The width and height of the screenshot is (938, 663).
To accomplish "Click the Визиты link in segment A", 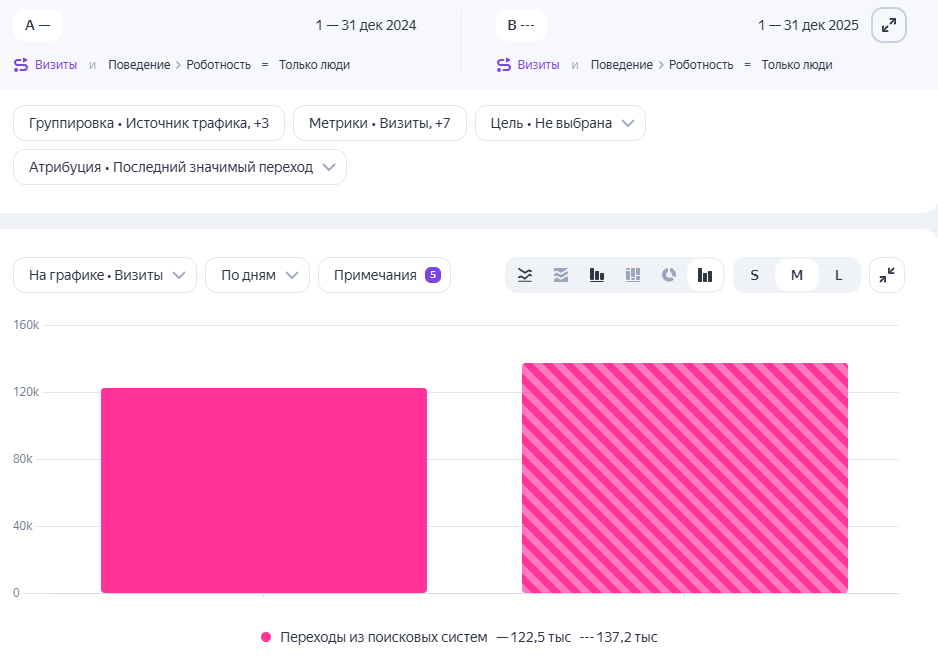I will pos(56,65).
